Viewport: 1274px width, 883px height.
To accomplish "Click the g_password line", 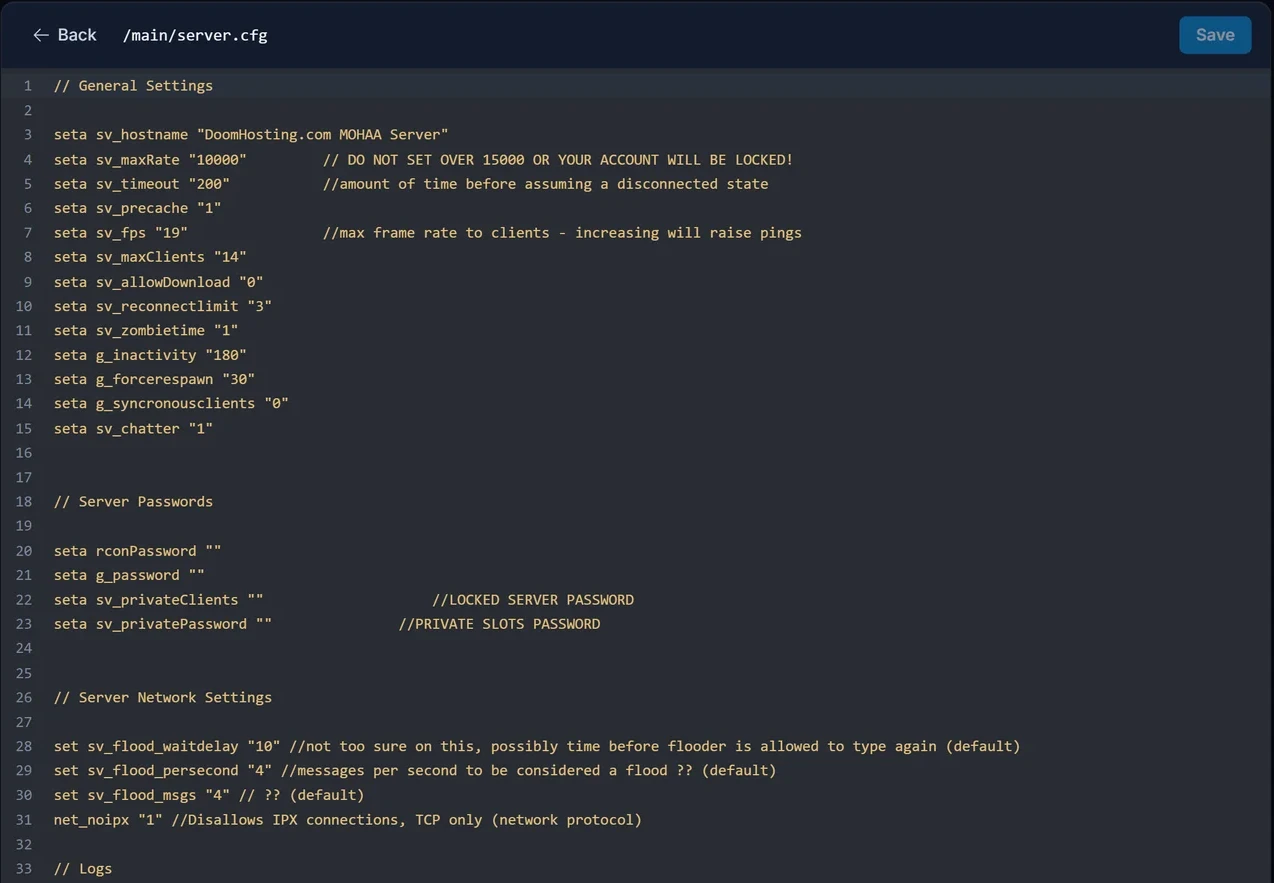I will pyautogui.click(x=129, y=575).
